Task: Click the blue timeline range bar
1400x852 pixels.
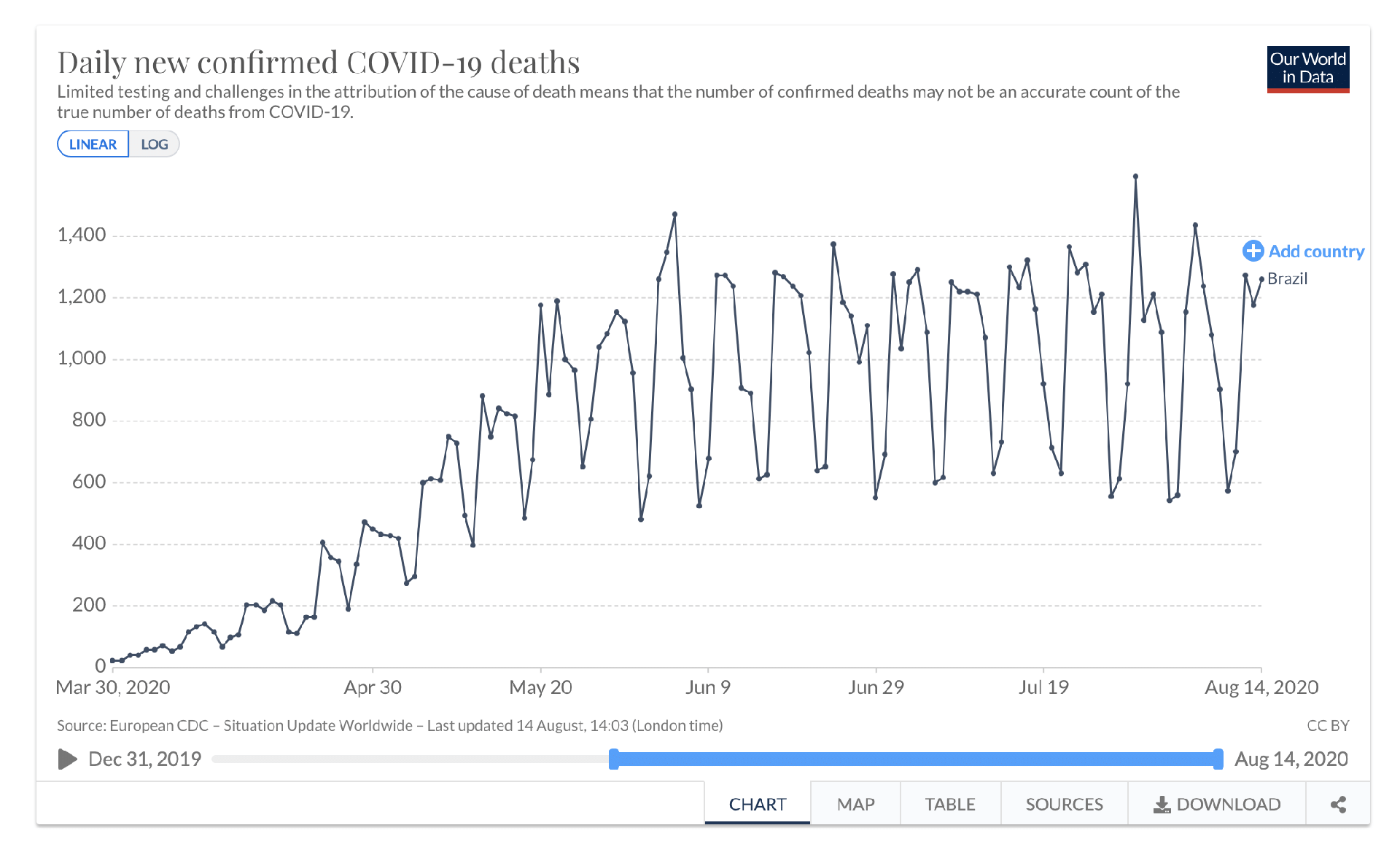Action: point(915,759)
